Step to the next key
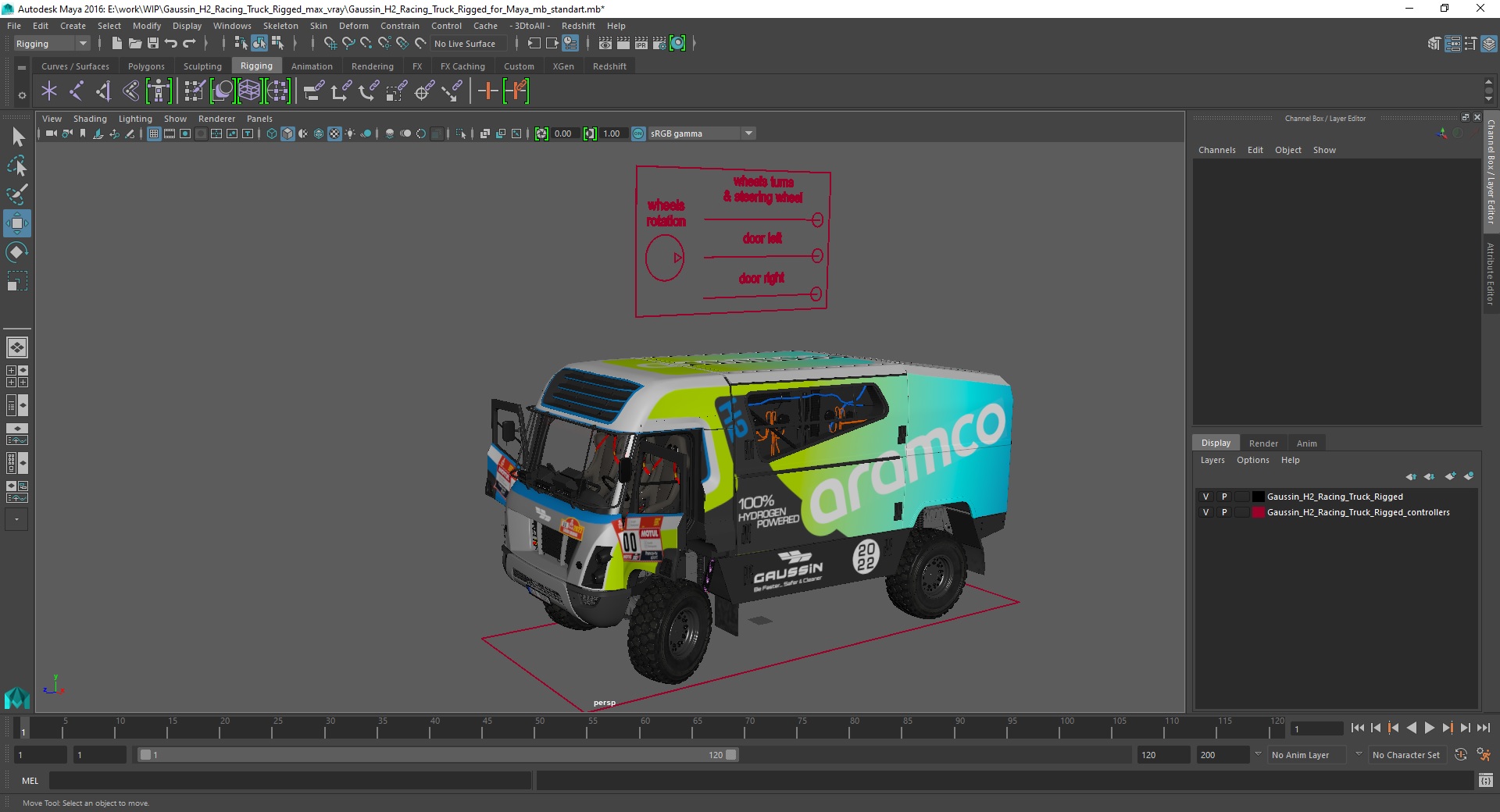Viewport: 1500px width, 812px height. pos(1447,728)
